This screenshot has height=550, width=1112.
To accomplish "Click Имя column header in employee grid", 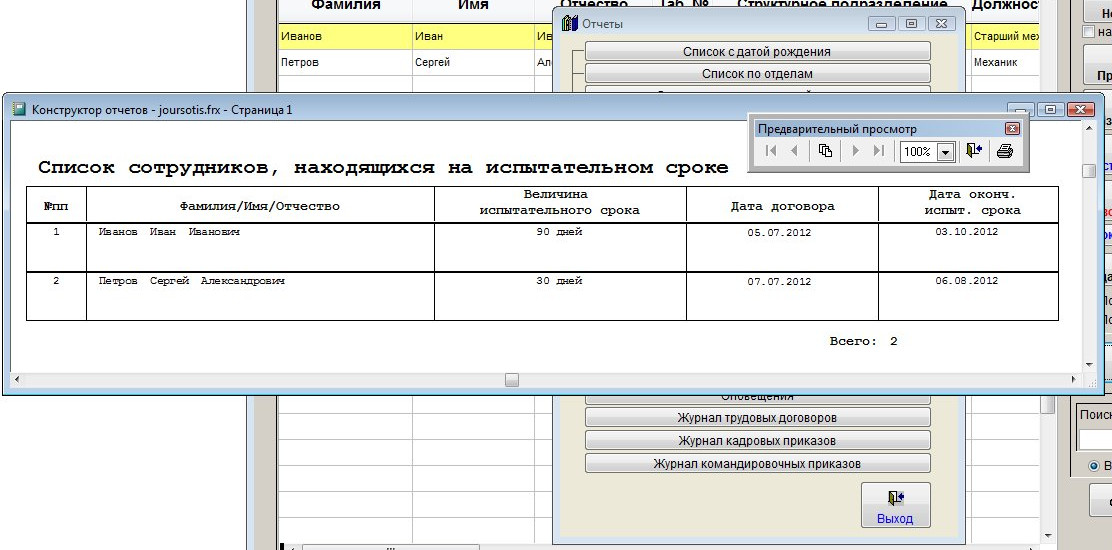I will point(474,6).
